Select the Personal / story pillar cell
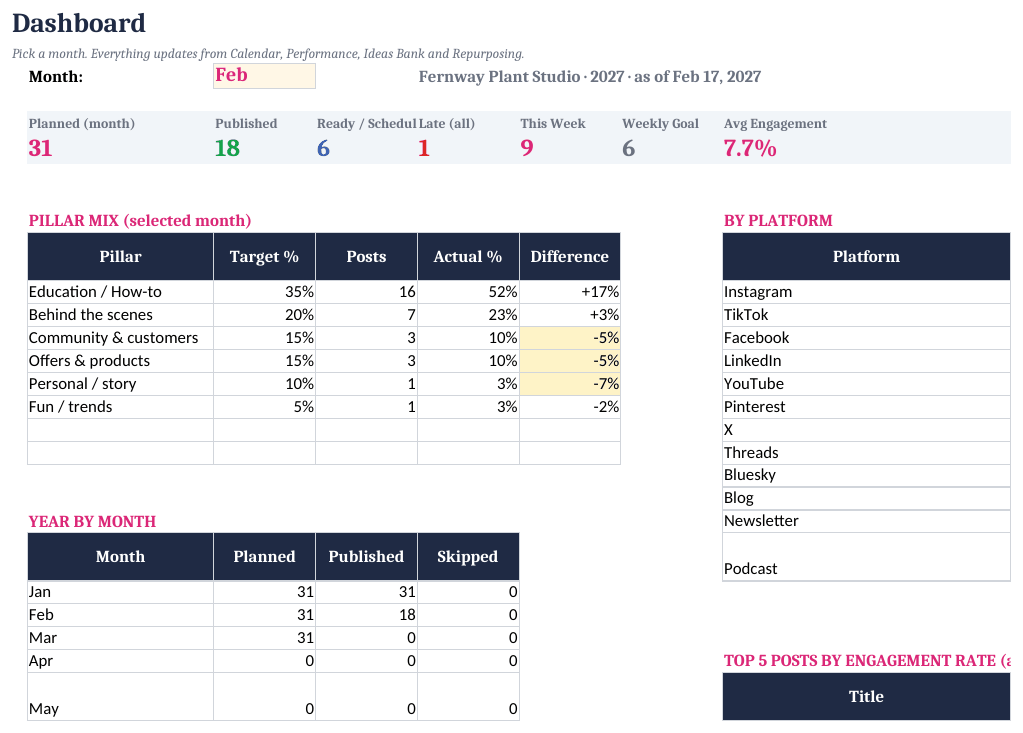 (x=121, y=383)
